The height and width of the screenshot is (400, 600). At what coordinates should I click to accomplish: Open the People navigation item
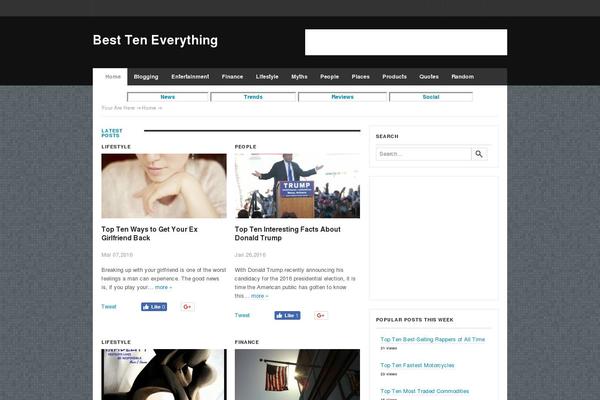329,77
